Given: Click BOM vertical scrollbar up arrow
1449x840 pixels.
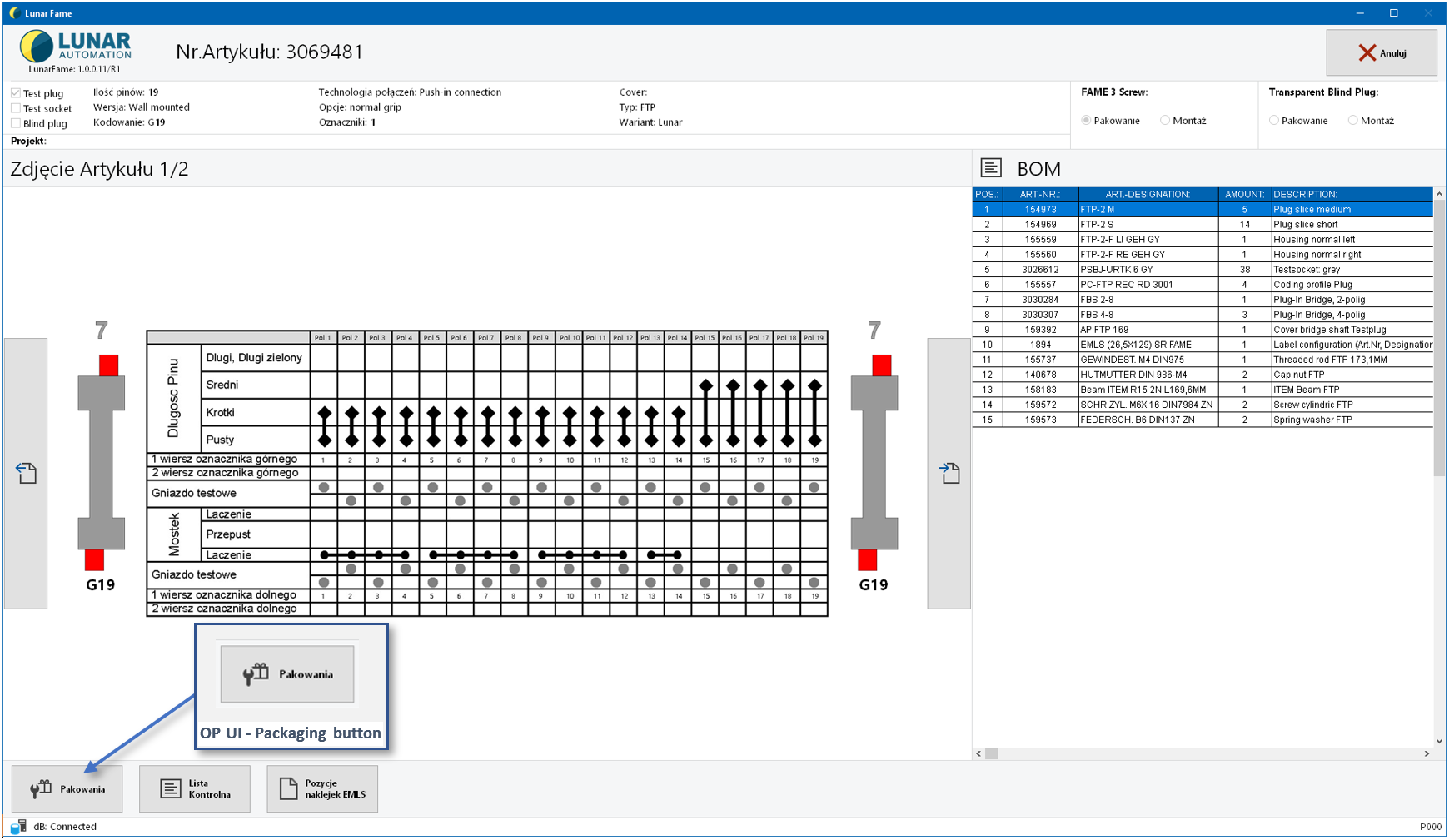Looking at the screenshot, I should pos(1439,194).
